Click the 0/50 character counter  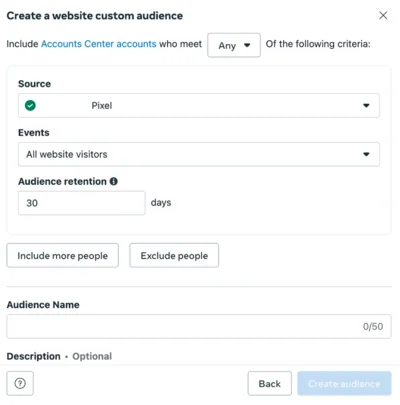click(x=373, y=326)
